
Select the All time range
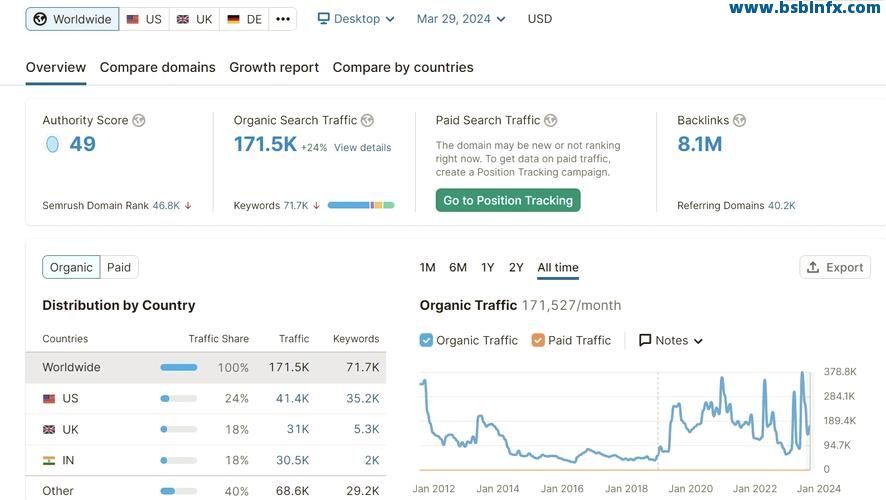tap(558, 267)
